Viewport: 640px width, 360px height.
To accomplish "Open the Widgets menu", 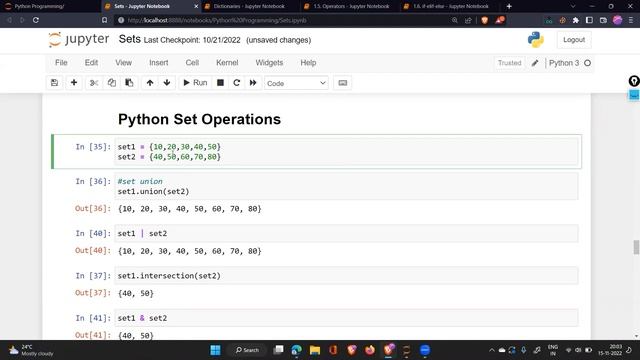I will pyautogui.click(x=269, y=62).
